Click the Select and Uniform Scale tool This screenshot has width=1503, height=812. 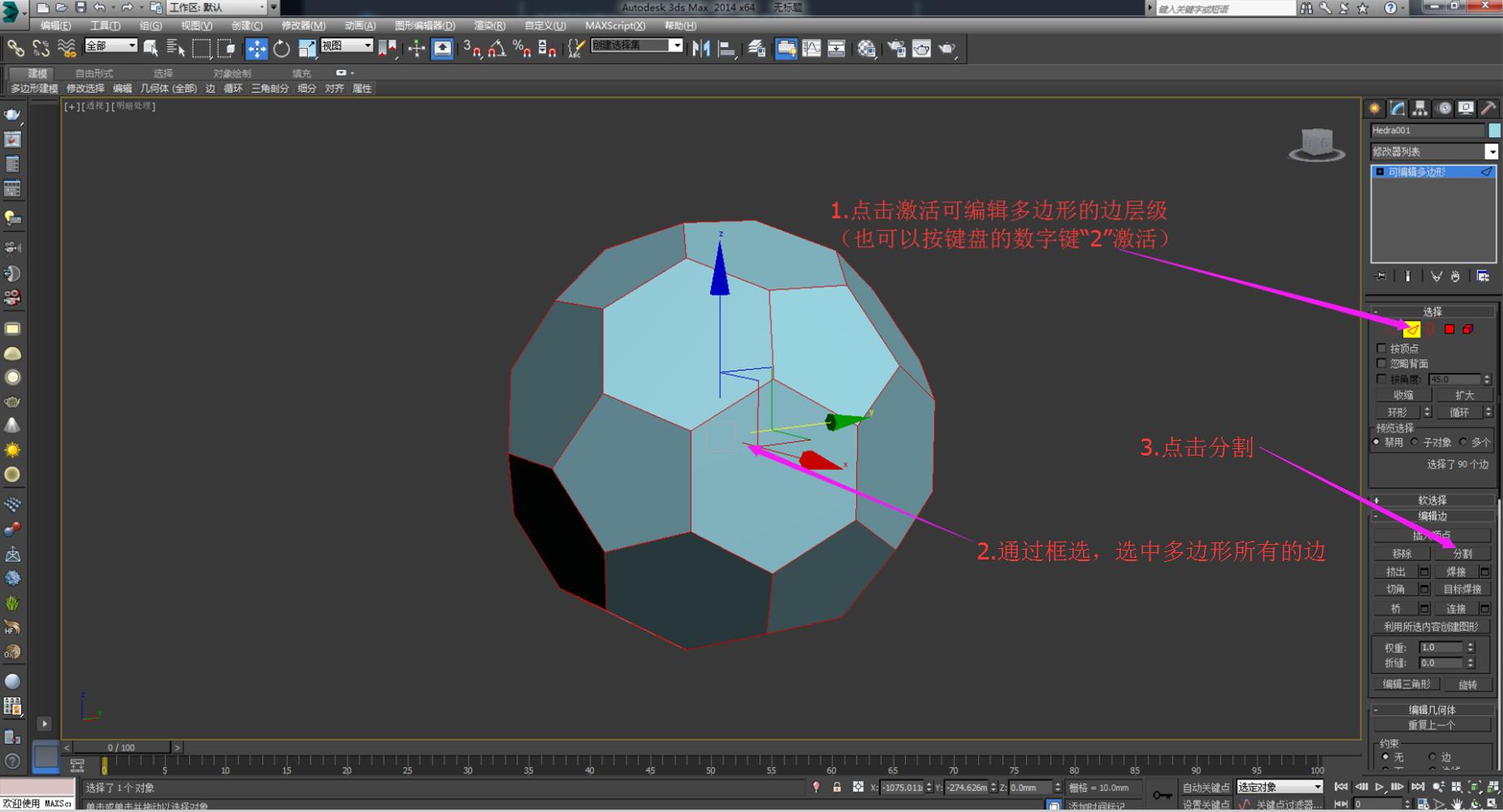[308, 49]
